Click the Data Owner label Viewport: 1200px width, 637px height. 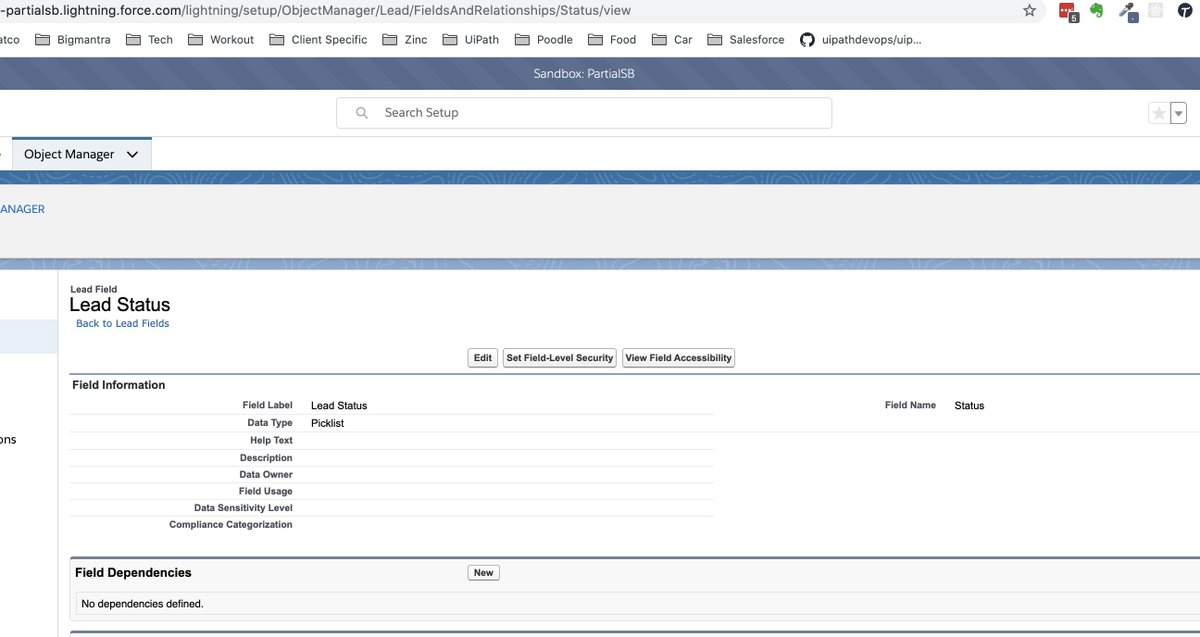(x=266, y=475)
